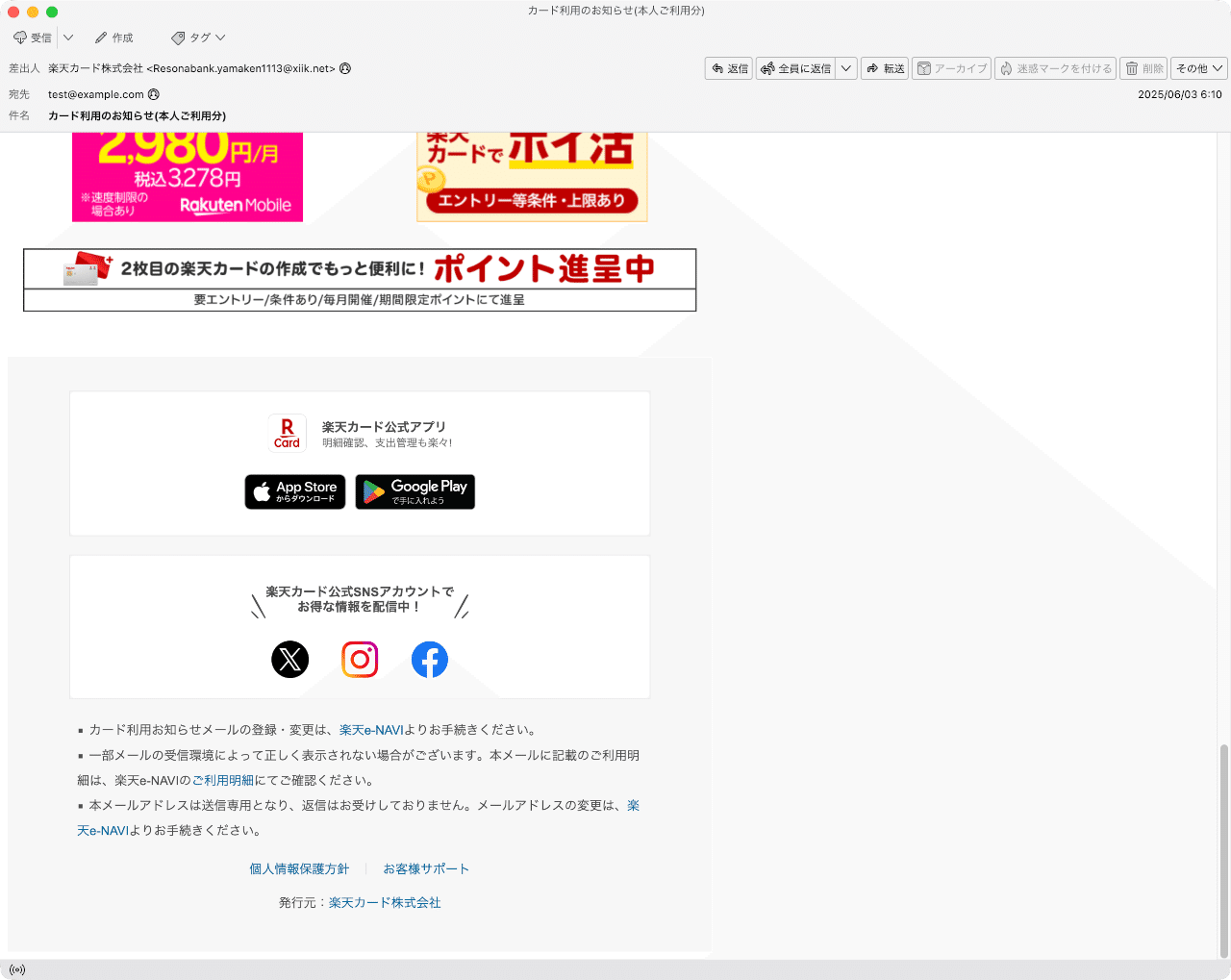This screenshot has height=980, width=1231.
Task: Open Rakuten Card's Instagram account
Action: [x=360, y=660]
